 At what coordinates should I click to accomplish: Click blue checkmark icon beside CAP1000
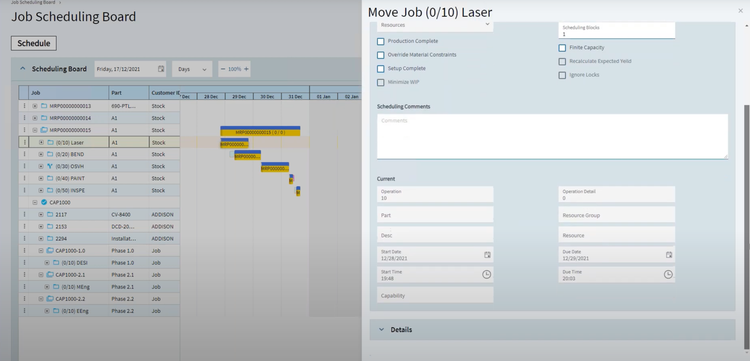(x=44, y=202)
